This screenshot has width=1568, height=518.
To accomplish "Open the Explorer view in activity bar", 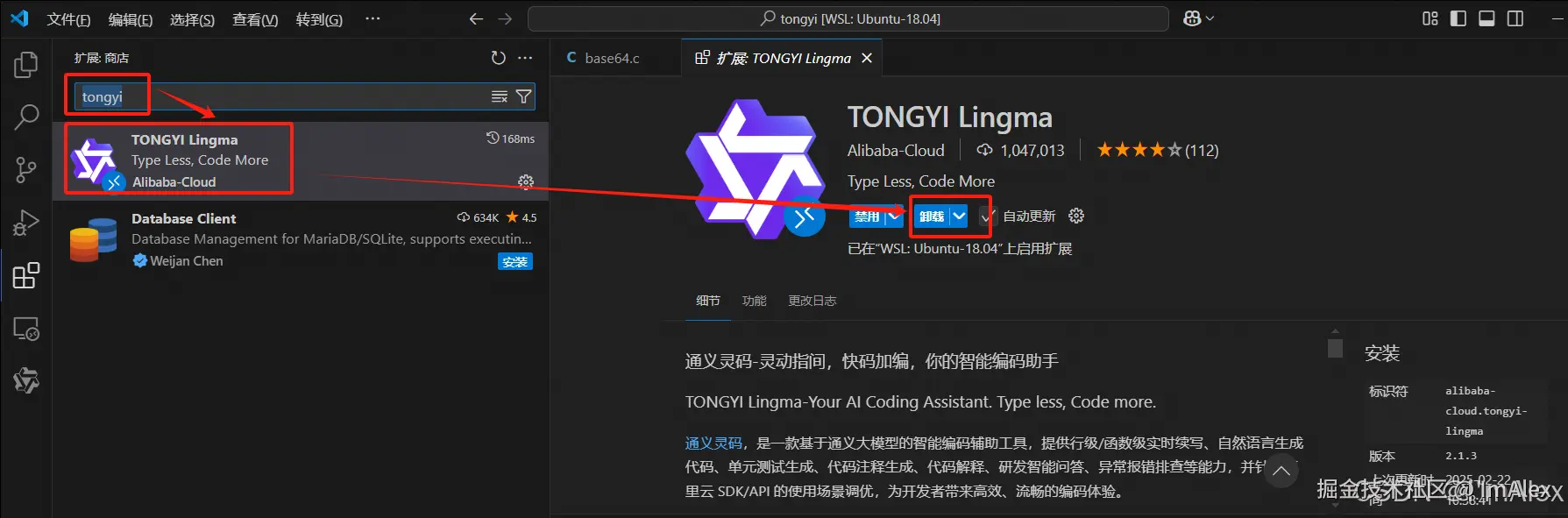I will (26, 64).
